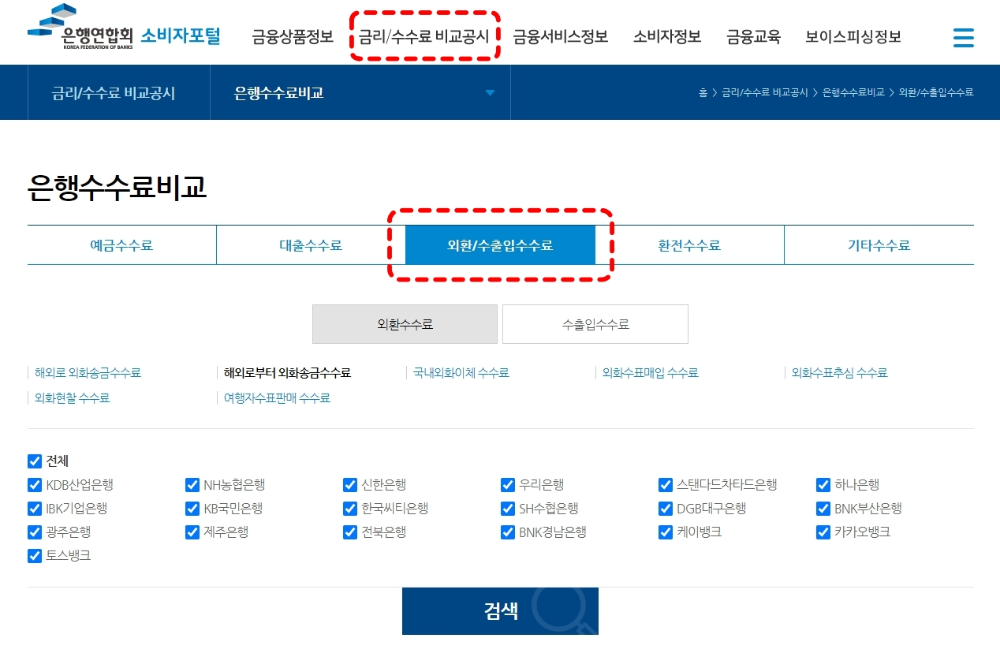Uncheck the 신한은행 checkbox

[x=349, y=485]
